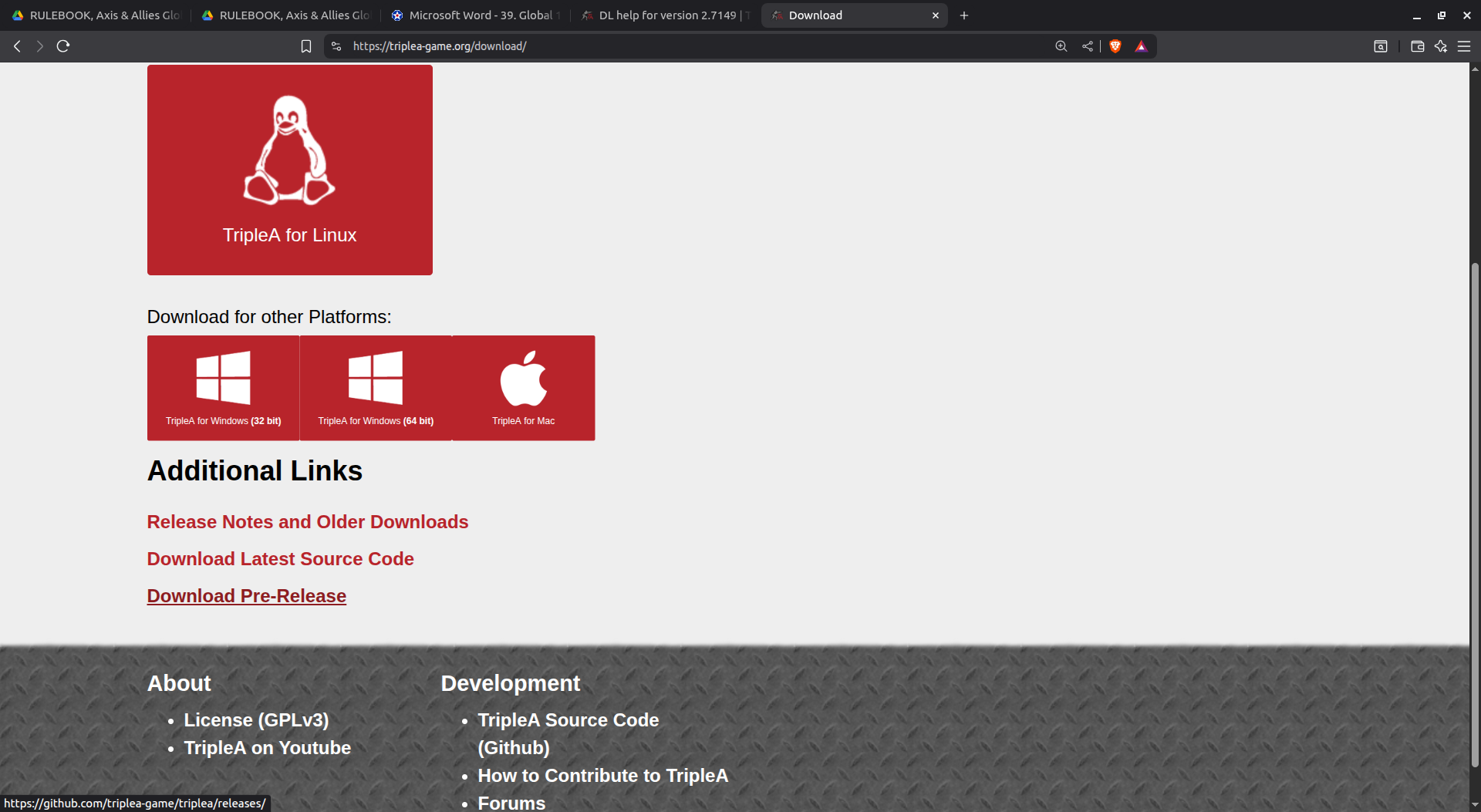The image size is (1481, 812).
Task: Switch to Microsoft Word - 39. Global tab
Action: pyautogui.click(x=475, y=15)
